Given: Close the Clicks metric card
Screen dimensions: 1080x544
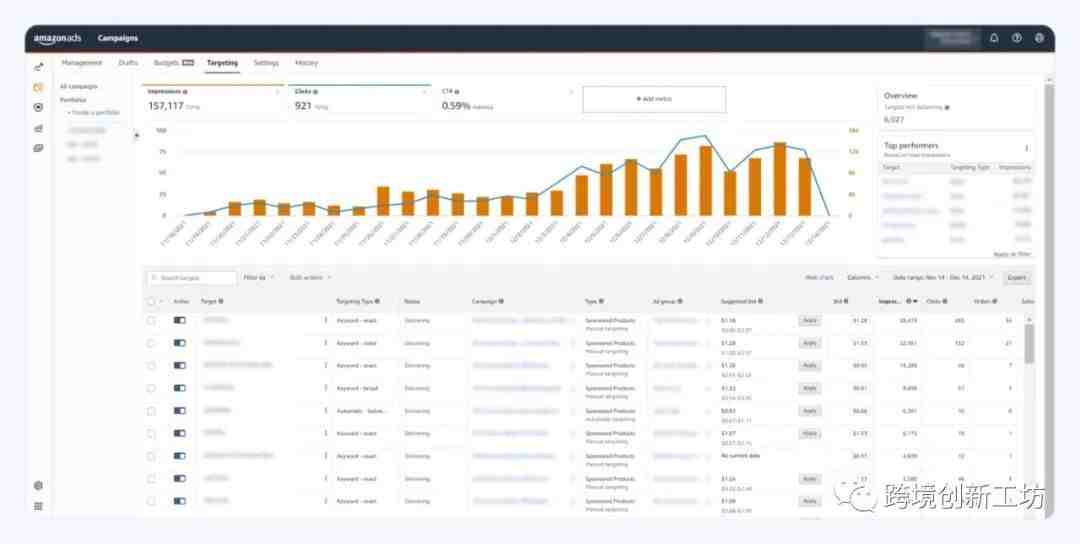Looking at the screenshot, I should [426, 92].
